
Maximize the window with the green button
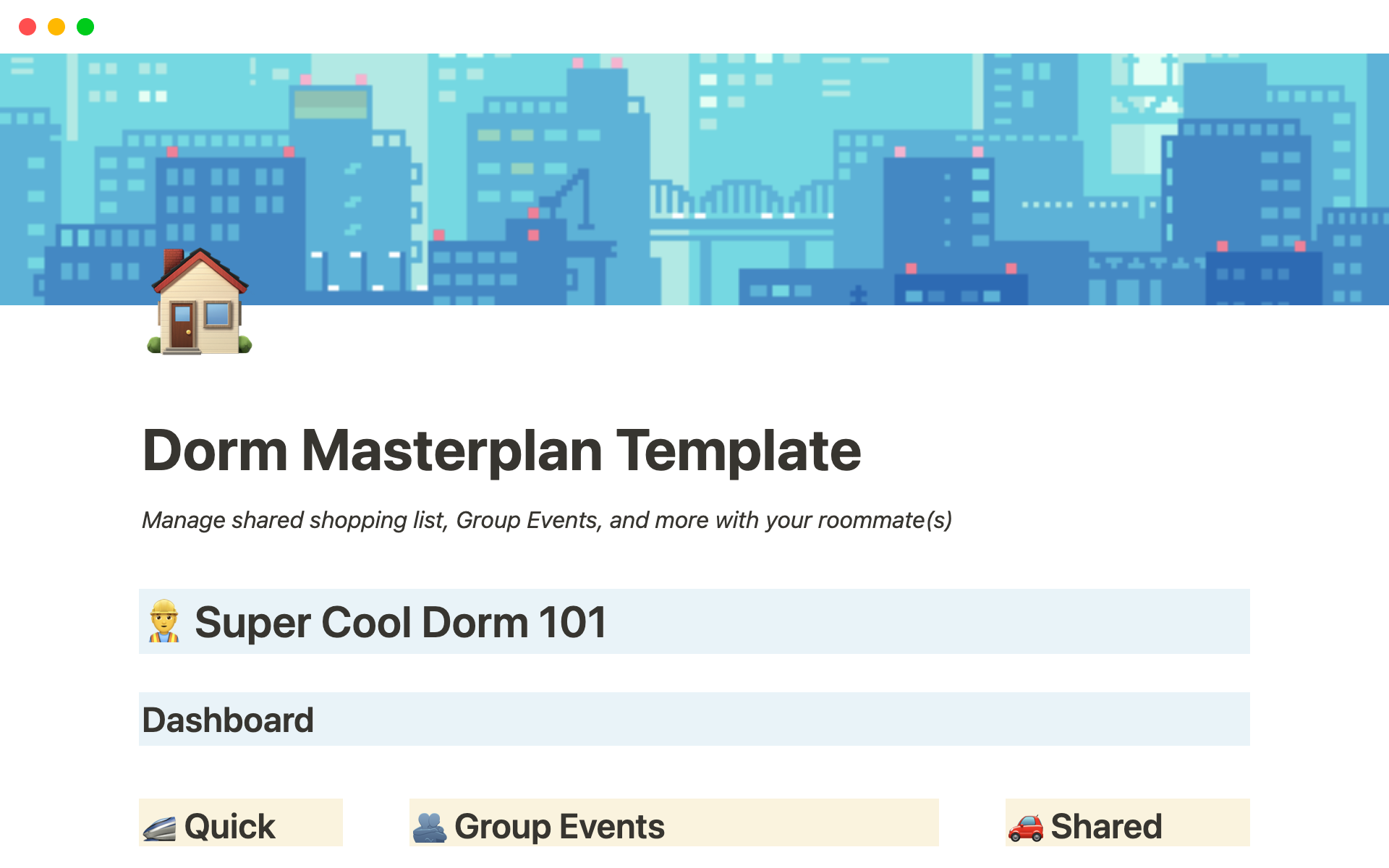pos(85,27)
